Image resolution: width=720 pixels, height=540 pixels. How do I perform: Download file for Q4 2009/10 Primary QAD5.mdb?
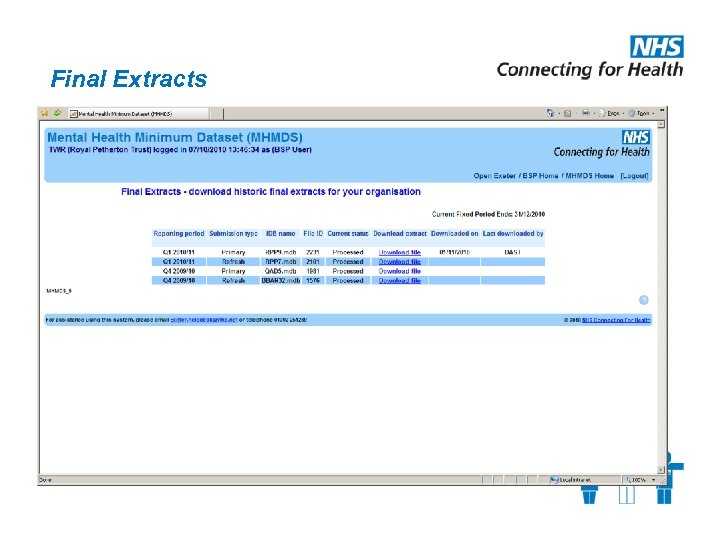click(399, 271)
